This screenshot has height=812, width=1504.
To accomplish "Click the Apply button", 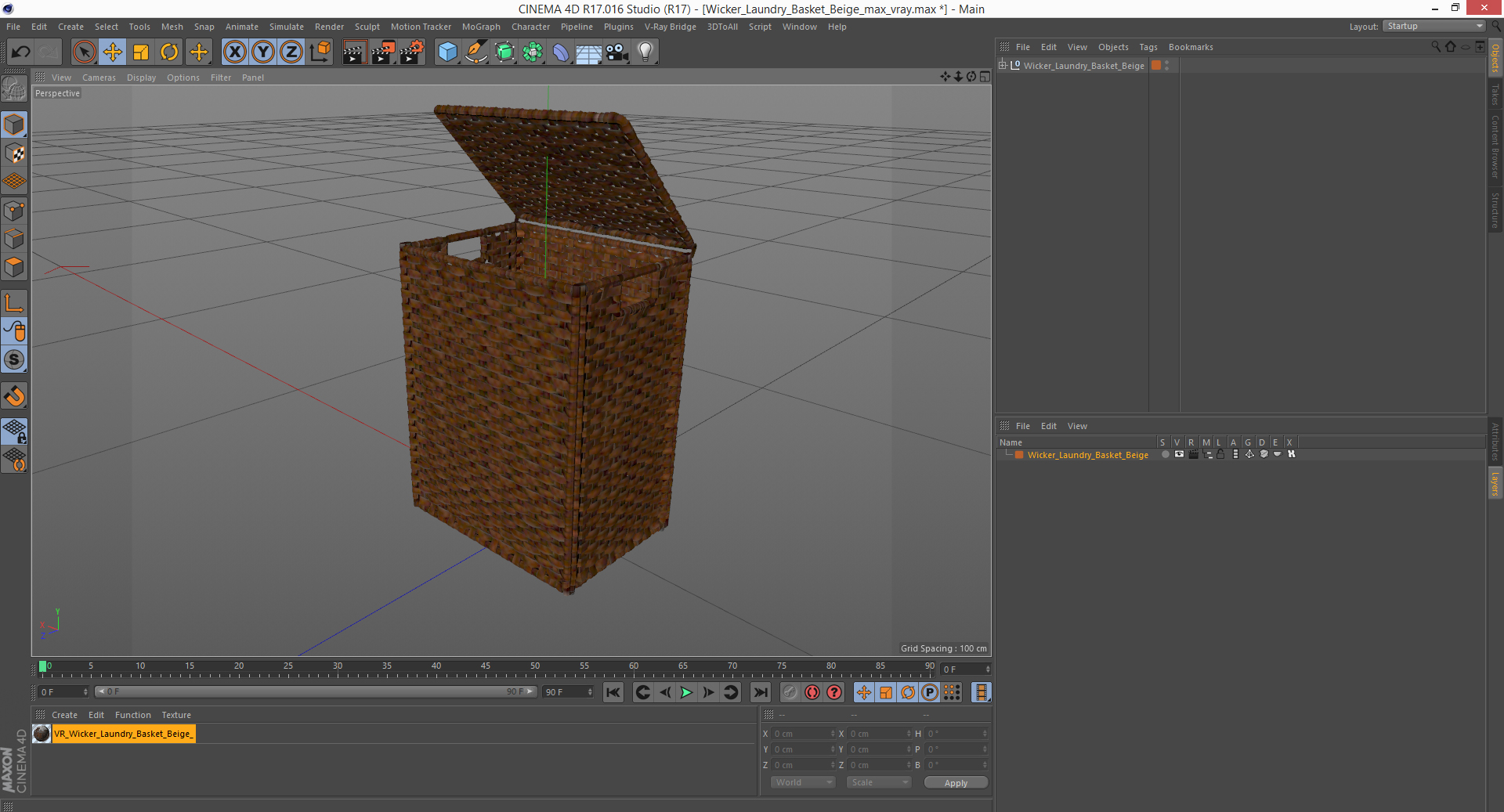I will (956, 783).
